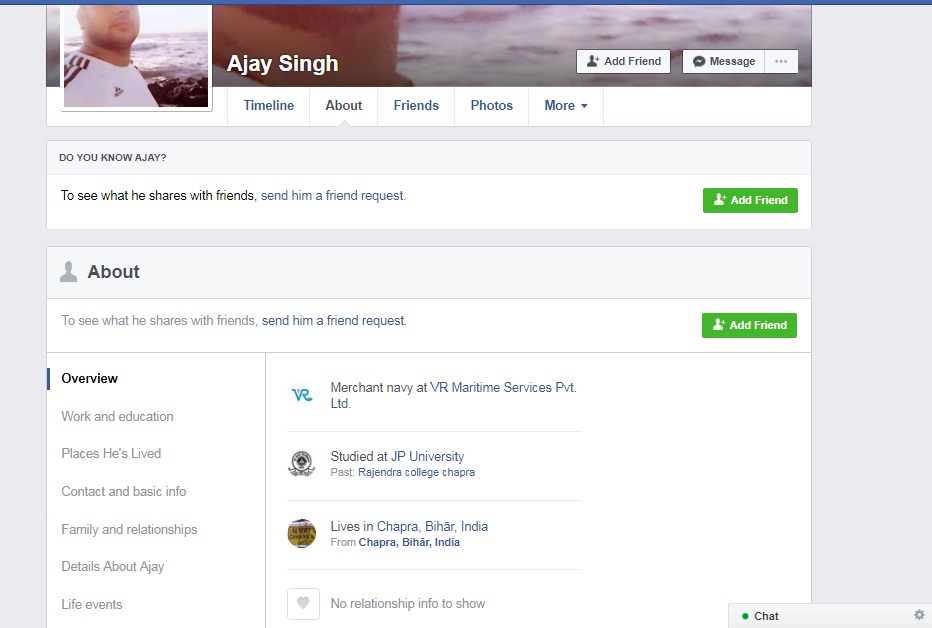Image resolution: width=932 pixels, height=628 pixels.
Task: Click the JP University crest icon
Action: point(302,464)
